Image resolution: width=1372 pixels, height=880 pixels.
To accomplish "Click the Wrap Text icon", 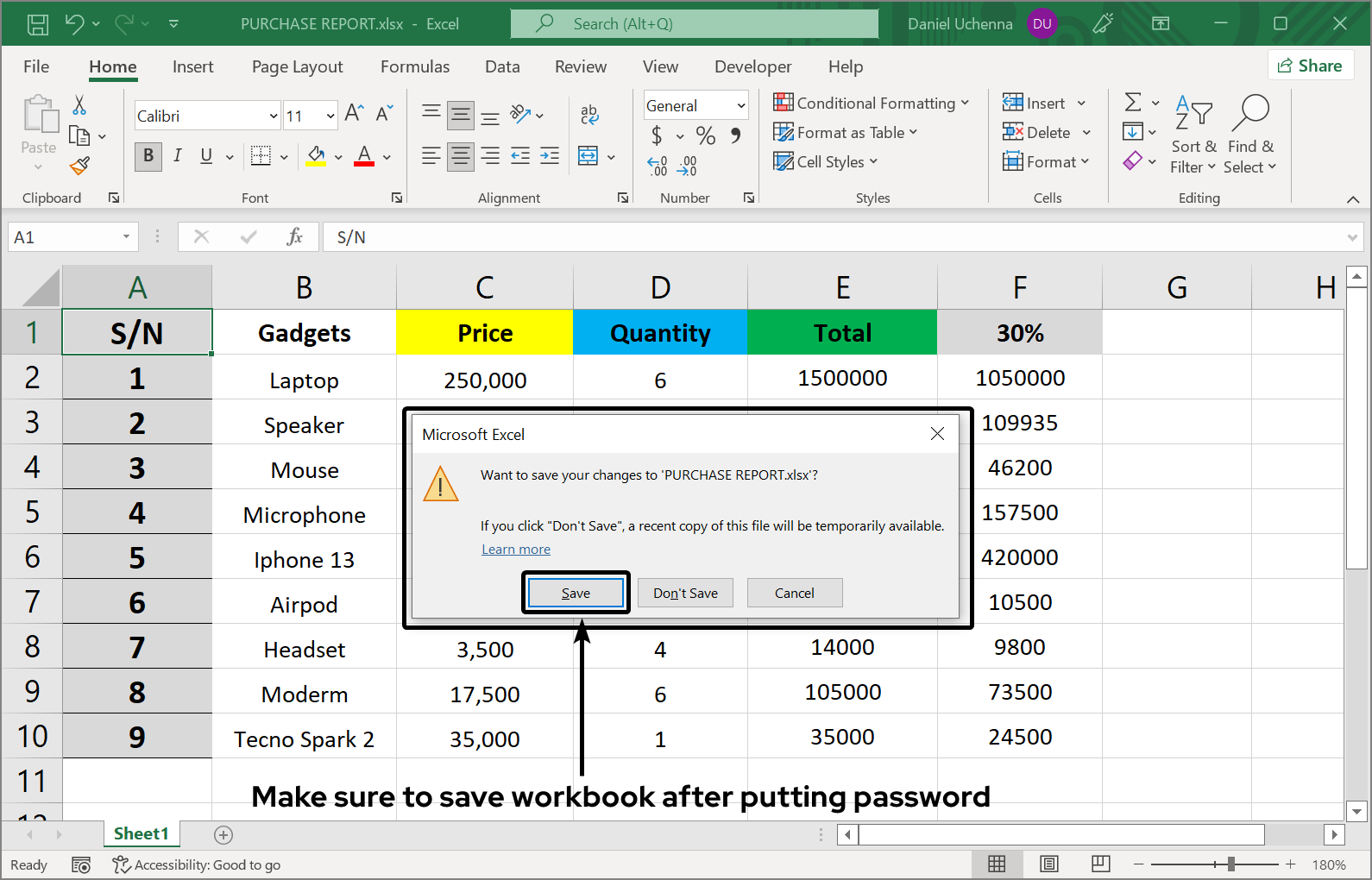I will click(589, 114).
